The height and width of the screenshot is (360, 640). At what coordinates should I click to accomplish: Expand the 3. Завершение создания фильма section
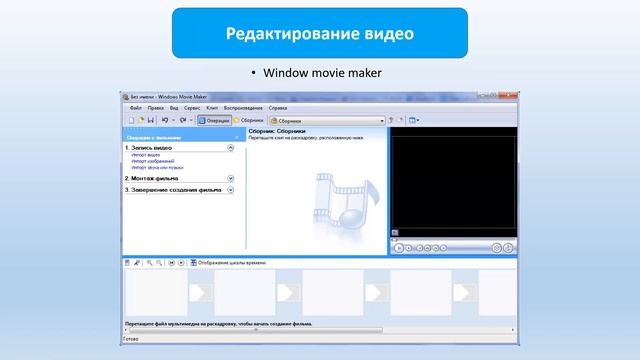coord(231,190)
